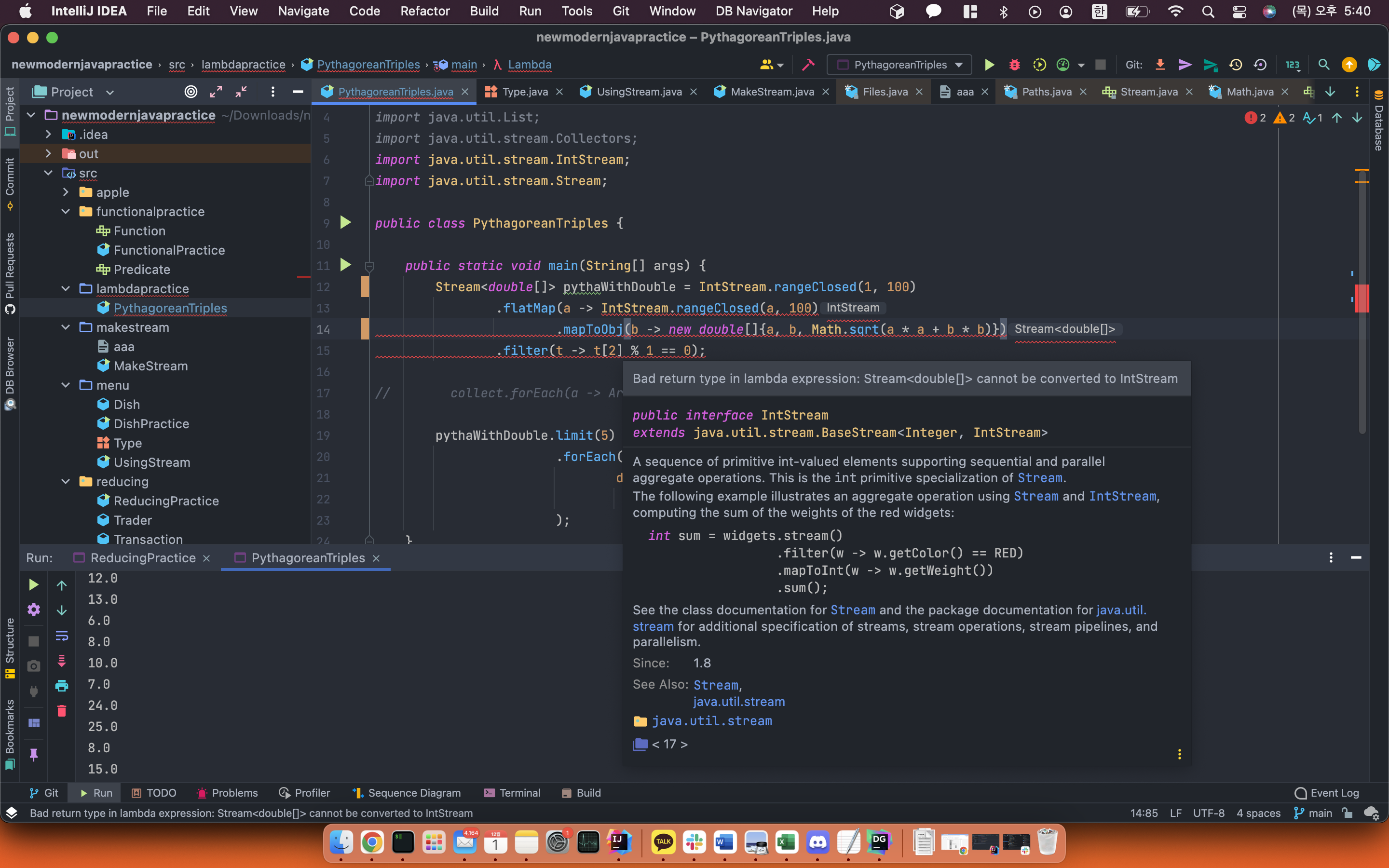Toggle scroll to end in Run console

(61, 661)
